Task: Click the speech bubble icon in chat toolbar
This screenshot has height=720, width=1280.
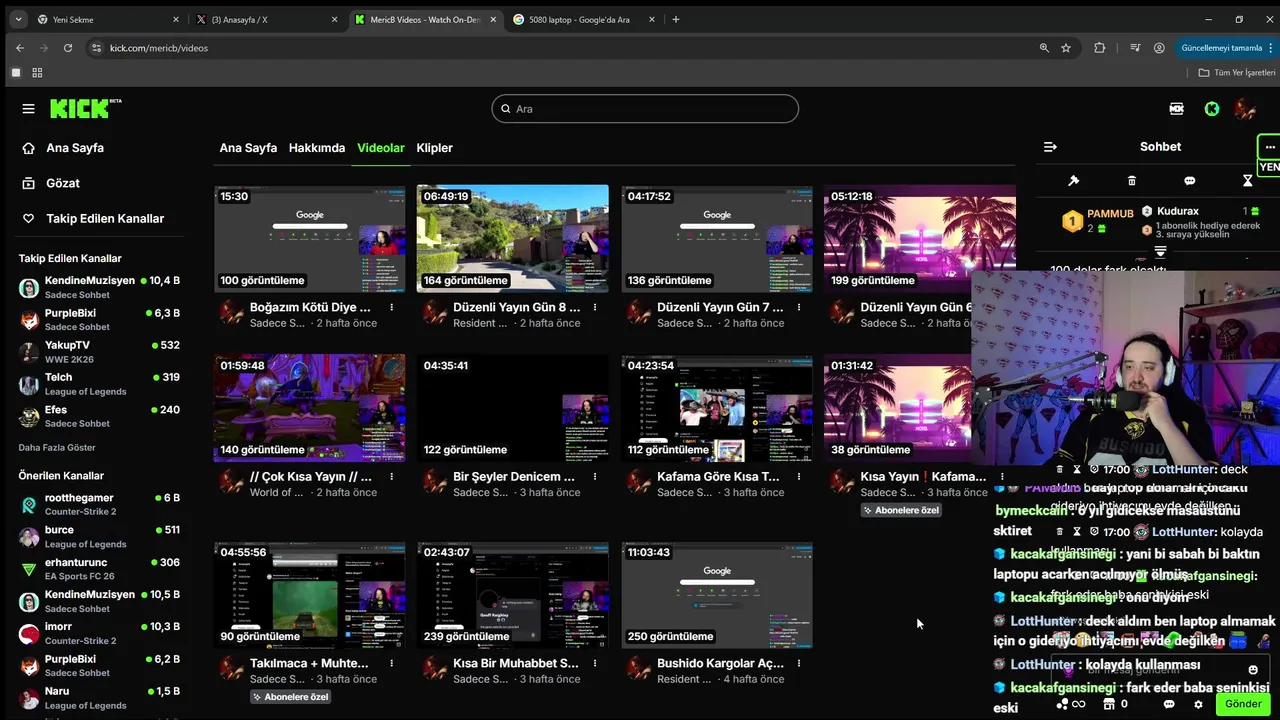Action: pos(1190,181)
